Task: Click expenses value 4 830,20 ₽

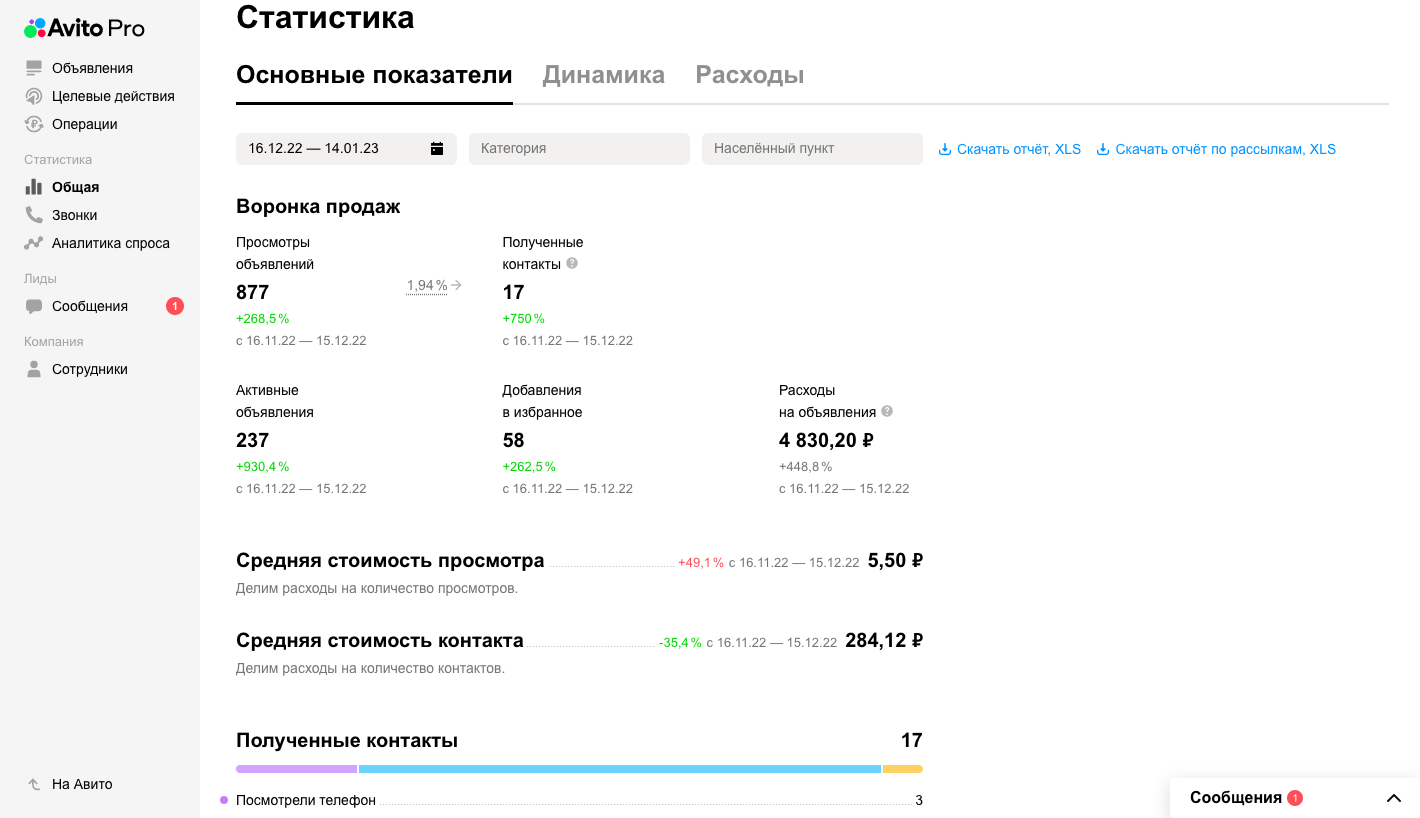Action: pyautogui.click(x=826, y=440)
